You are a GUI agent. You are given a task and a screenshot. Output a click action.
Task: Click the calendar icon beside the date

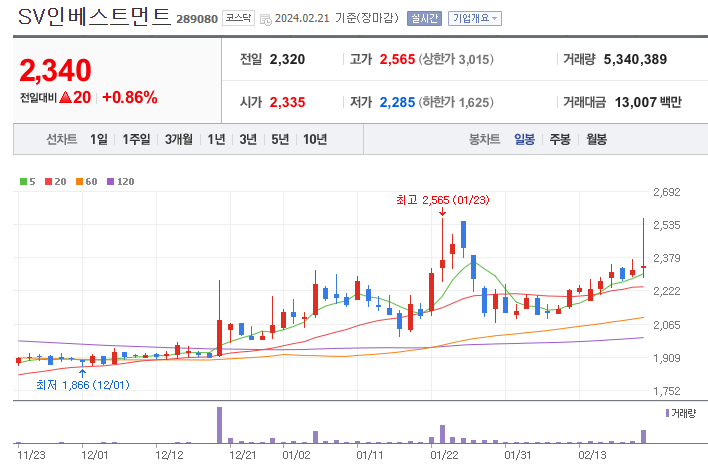266,19
